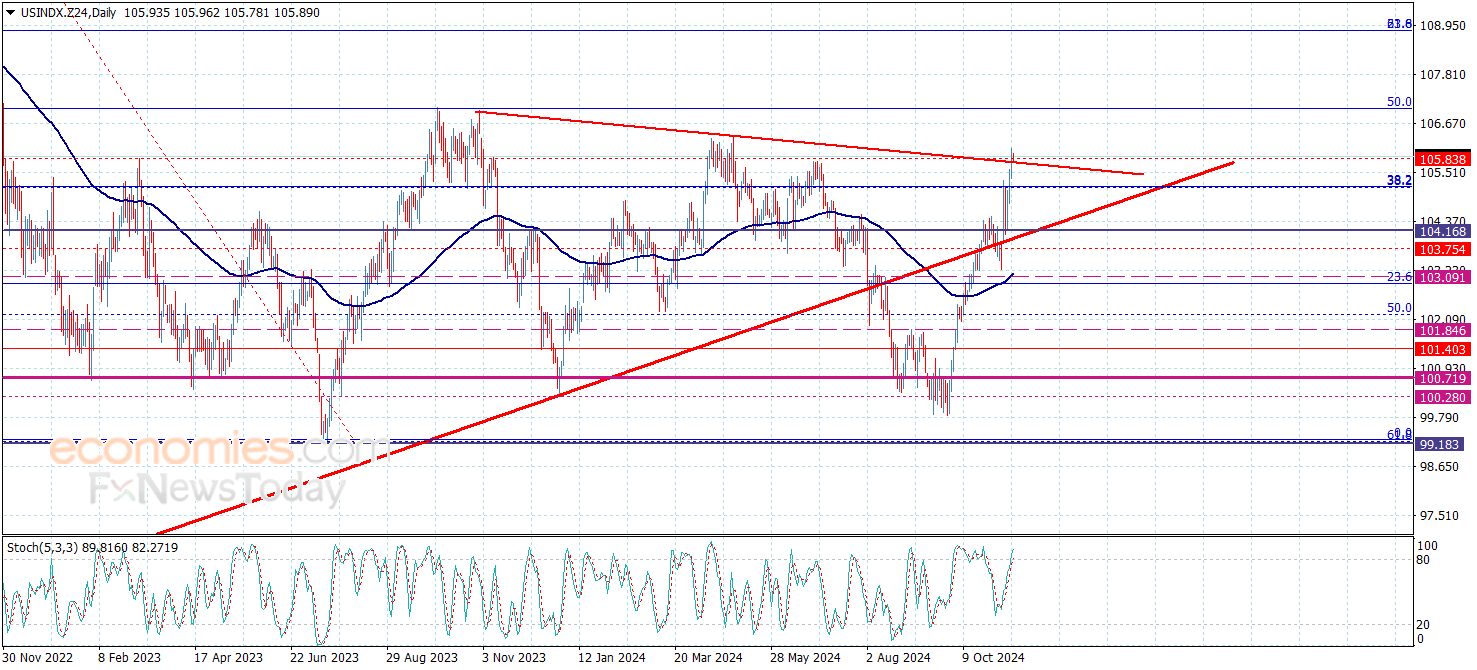Click the dark blue 104.168 price label

click(x=1442, y=231)
